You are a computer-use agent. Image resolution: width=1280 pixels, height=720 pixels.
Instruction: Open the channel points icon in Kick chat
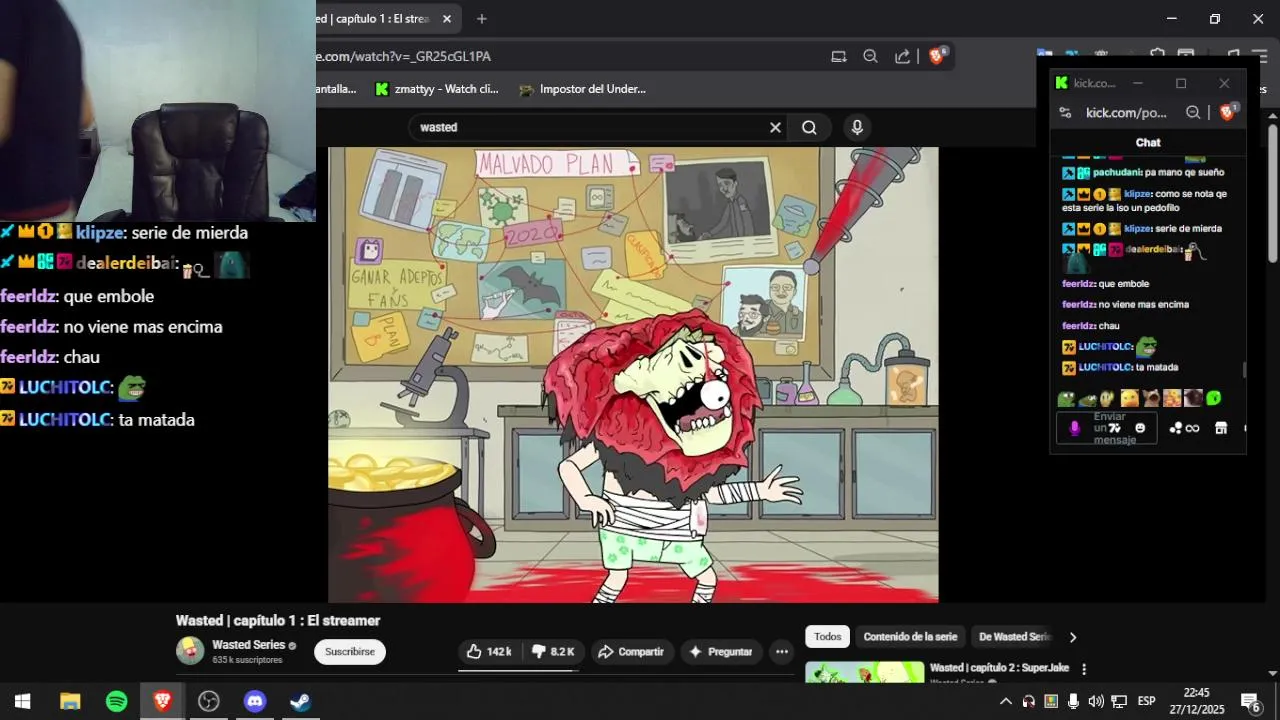[1176, 428]
